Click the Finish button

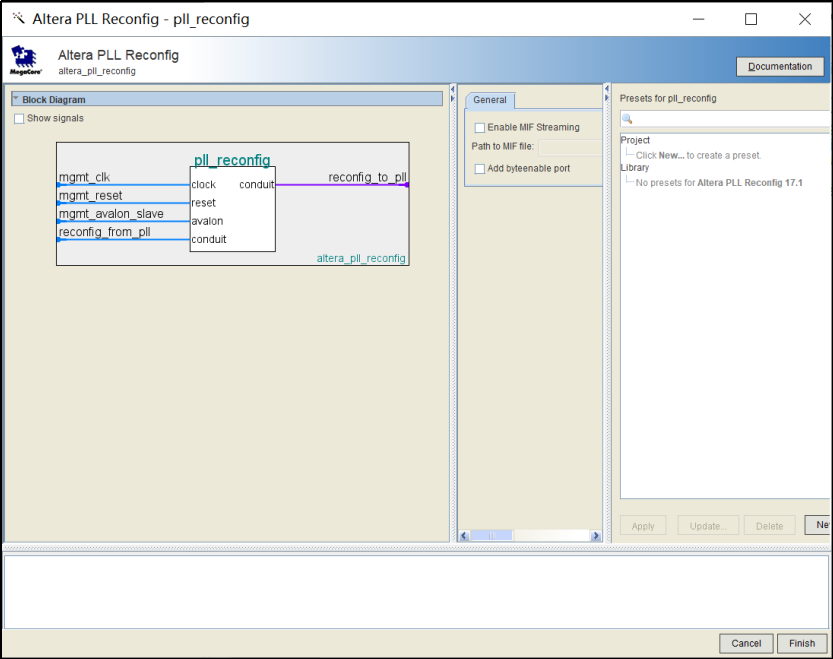[802, 643]
